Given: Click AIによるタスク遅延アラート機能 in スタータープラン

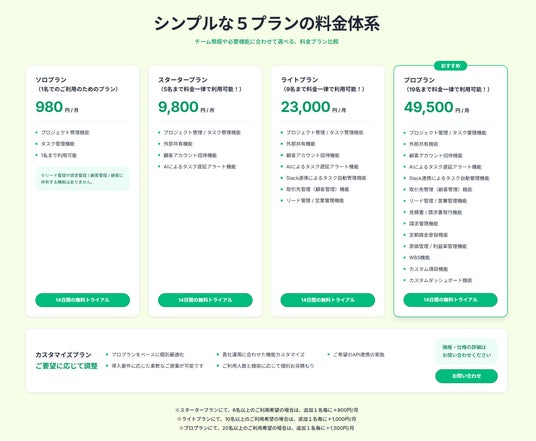Looking at the screenshot, I should pyautogui.click(x=200, y=166).
